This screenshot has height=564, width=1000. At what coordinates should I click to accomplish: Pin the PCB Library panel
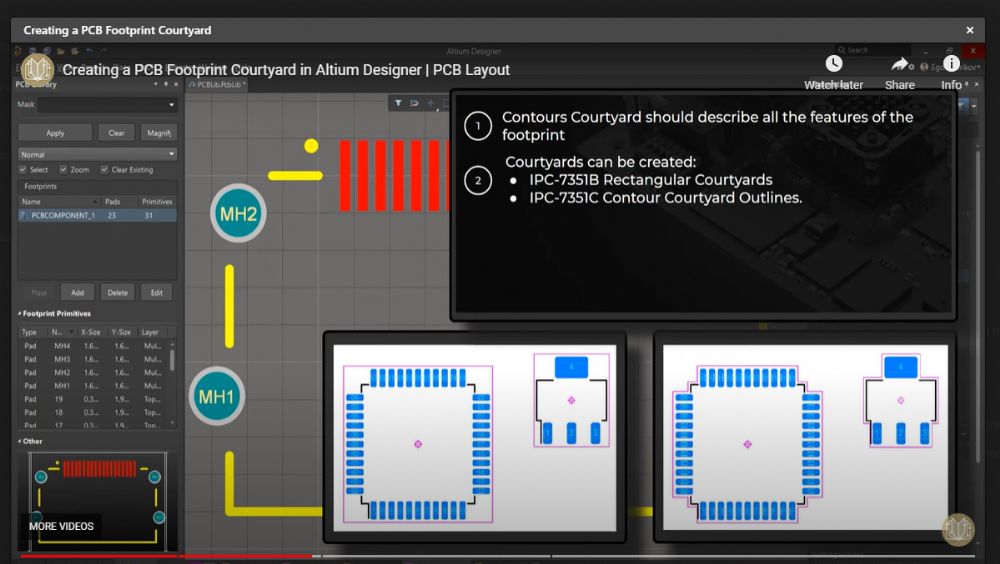click(166, 84)
